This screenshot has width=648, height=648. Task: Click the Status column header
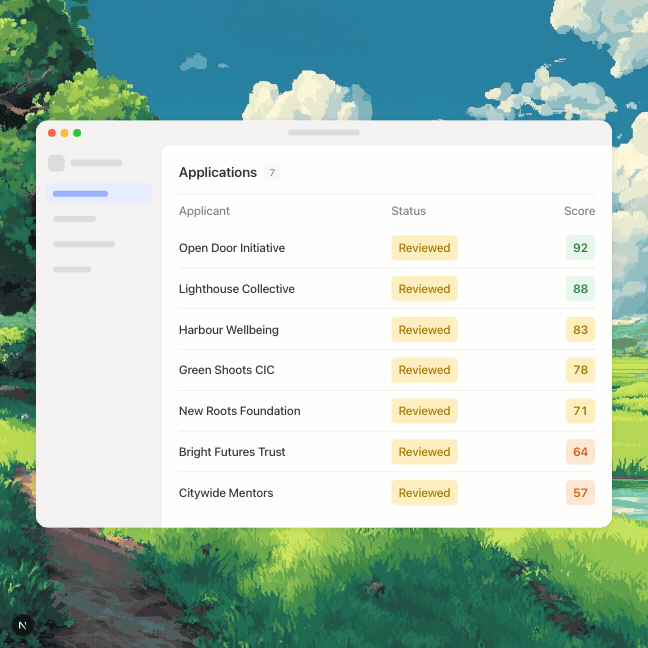(408, 211)
